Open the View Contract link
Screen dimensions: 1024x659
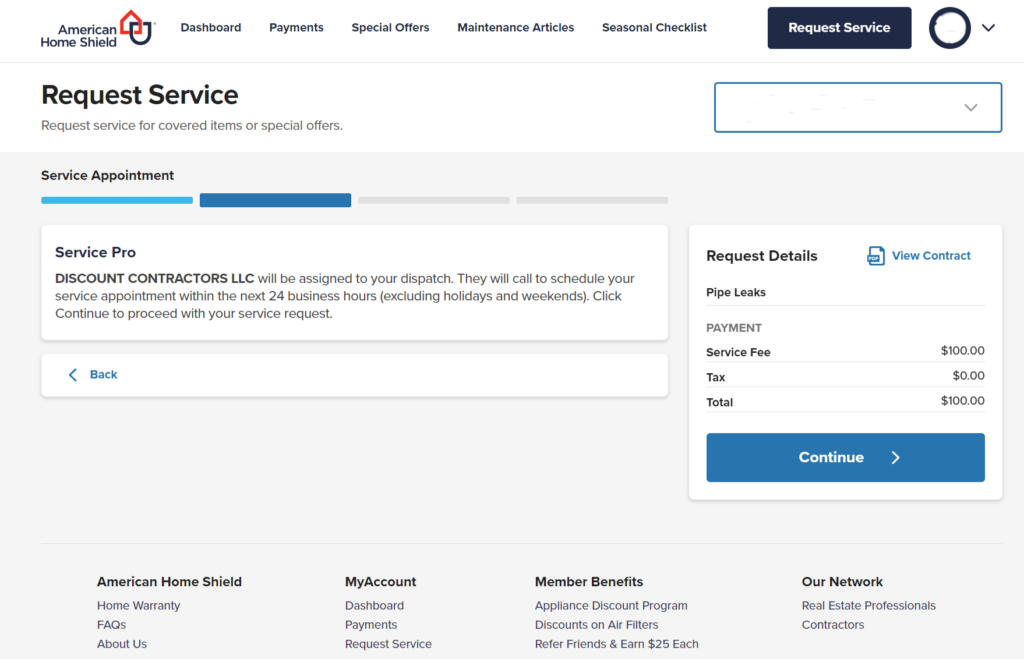click(x=930, y=256)
